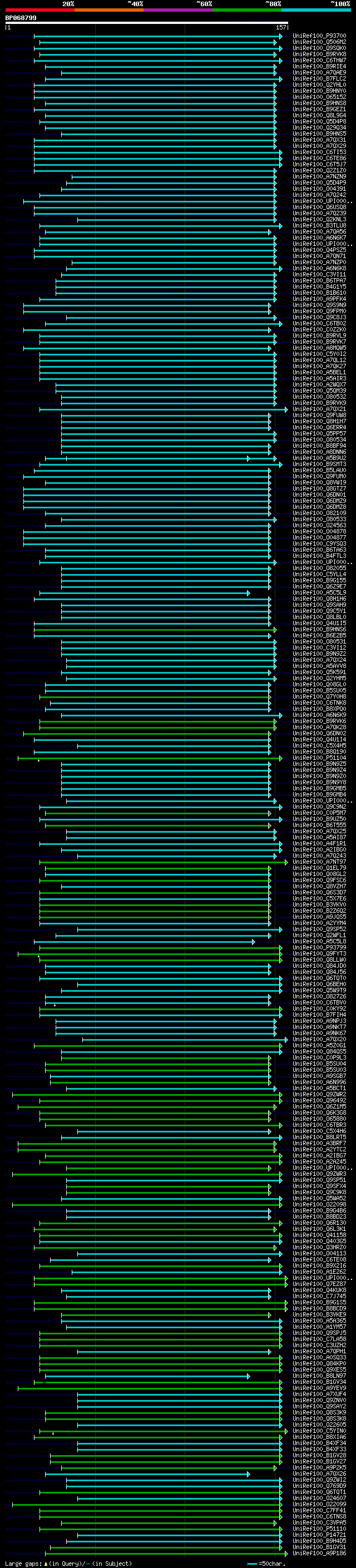Select hit label UniRef100_A5AI87
356x1568 pixels.
(x=319, y=838)
